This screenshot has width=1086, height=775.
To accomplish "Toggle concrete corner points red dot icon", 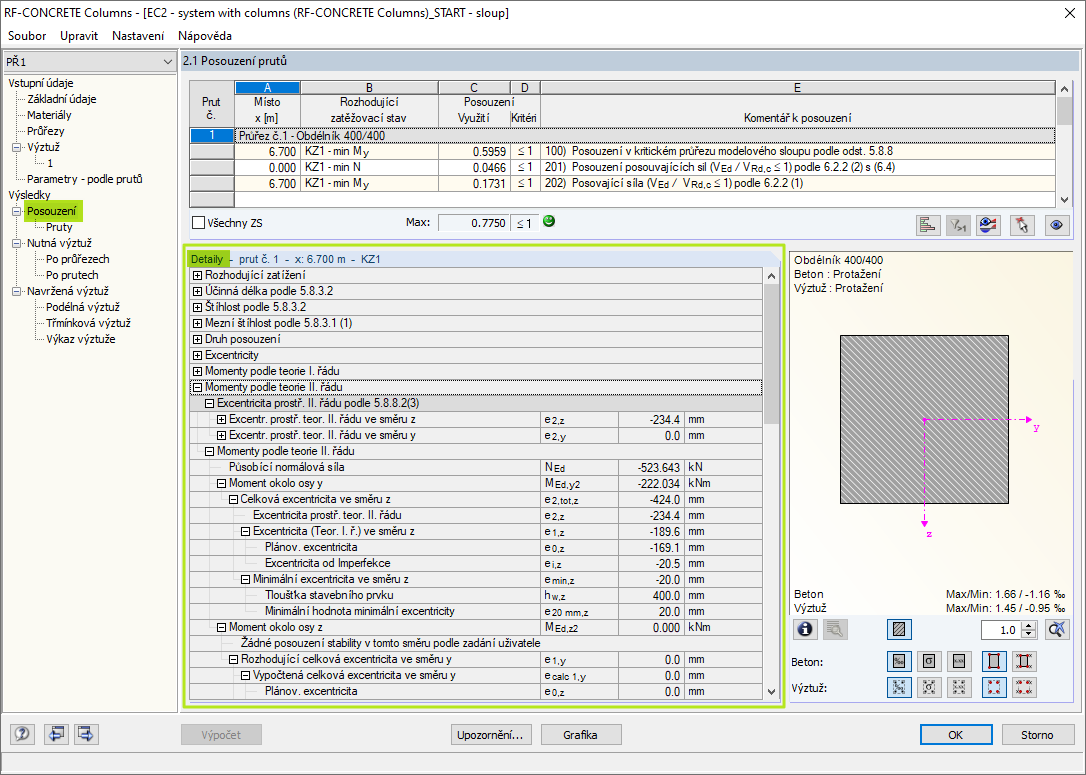I will (994, 661).
